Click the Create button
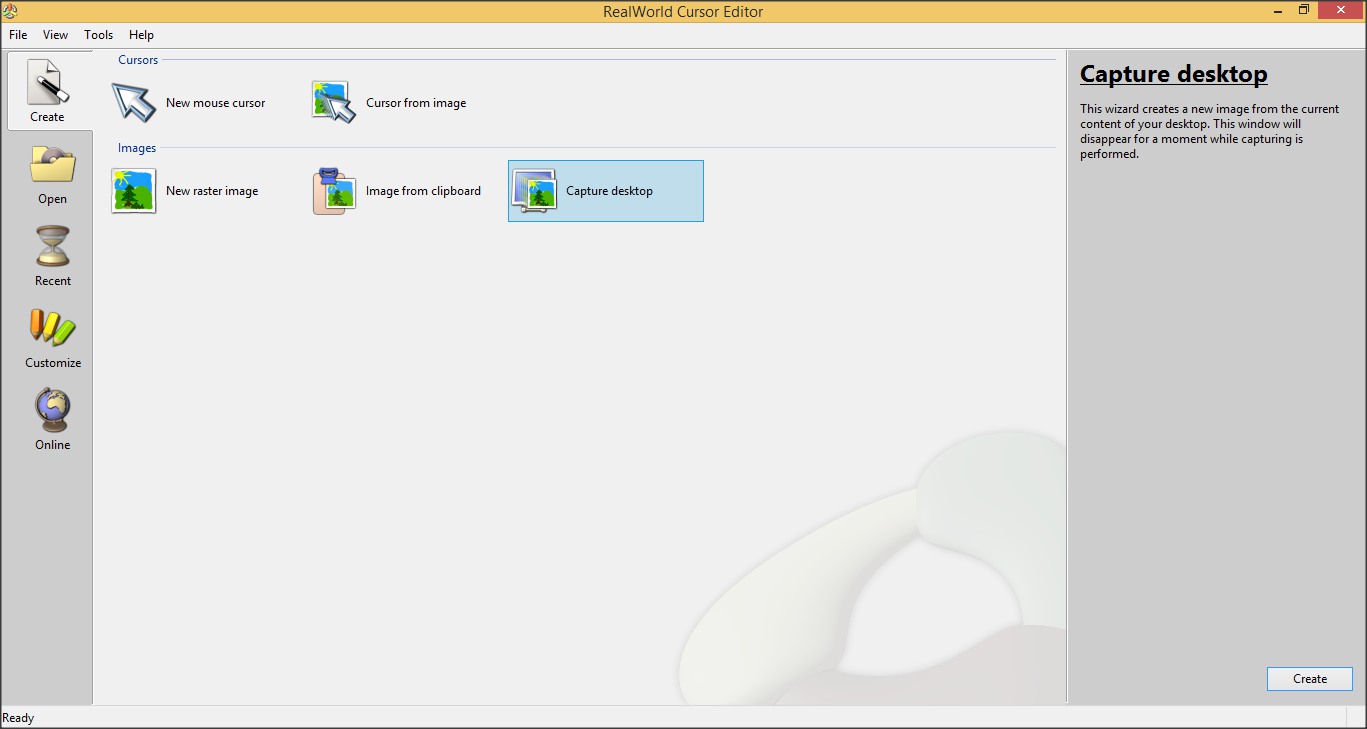Viewport: 1367px width, 729px height. click(x=1309, y=678)
